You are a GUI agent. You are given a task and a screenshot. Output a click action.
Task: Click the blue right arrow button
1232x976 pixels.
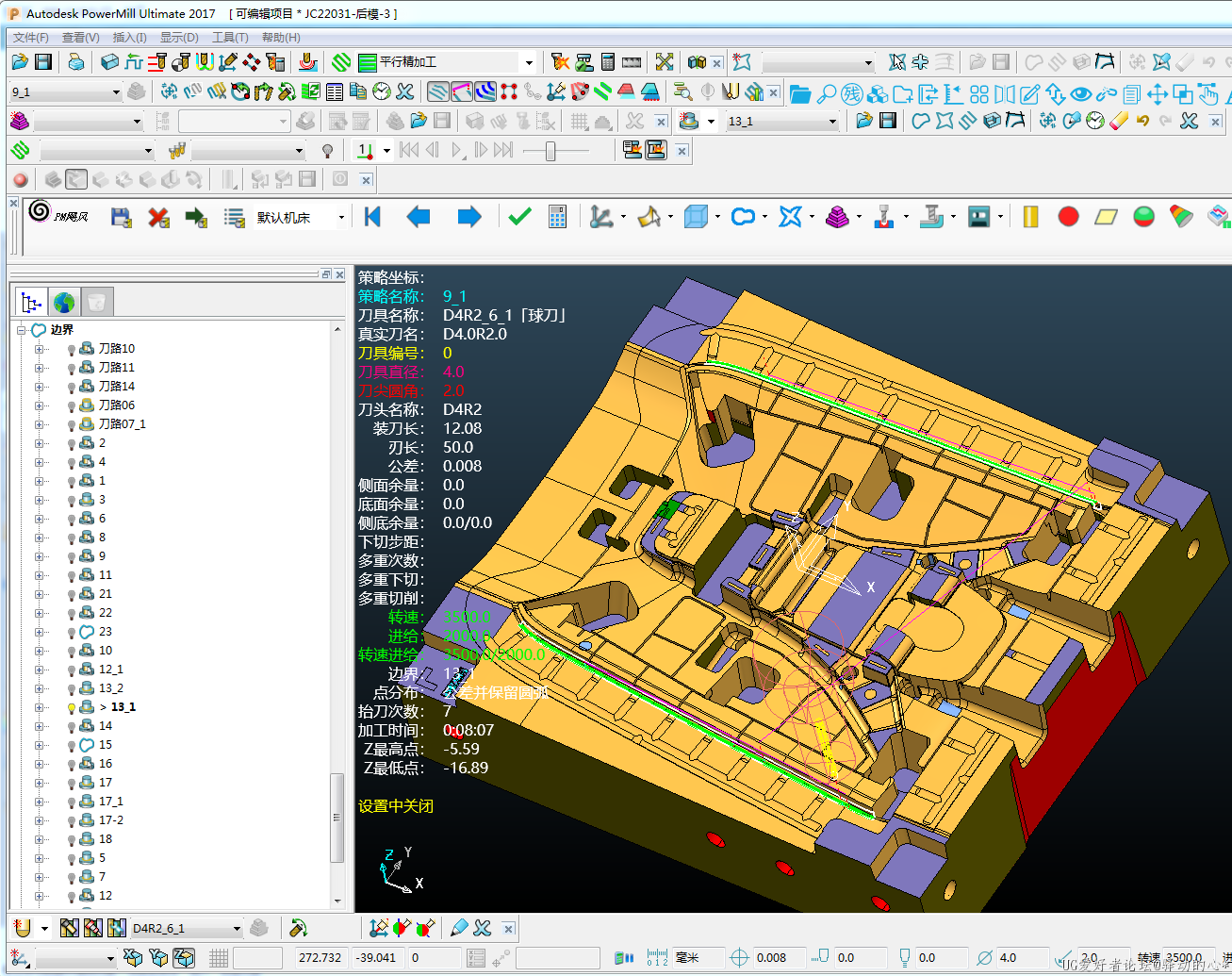[468, 217]
